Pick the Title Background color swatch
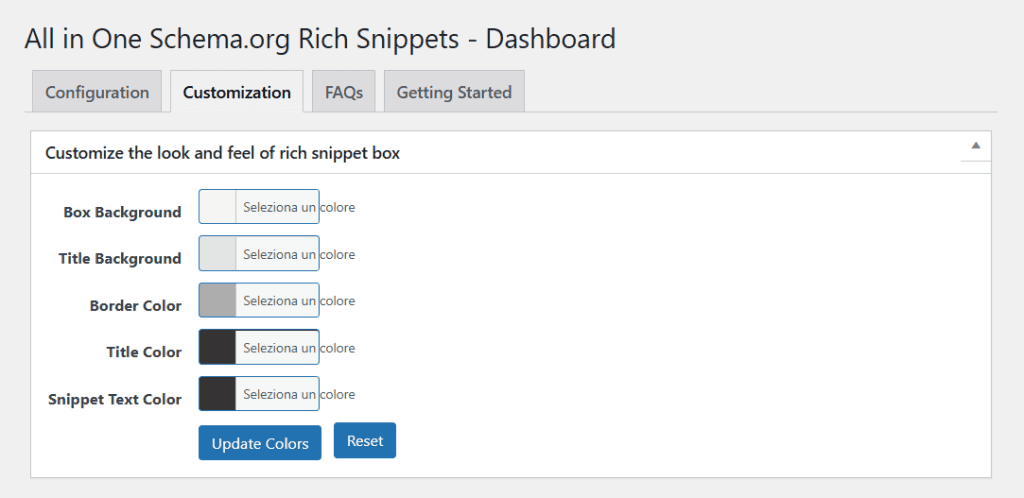The image size is (1024, 498). pyautogui.click(x=218, y=254)
